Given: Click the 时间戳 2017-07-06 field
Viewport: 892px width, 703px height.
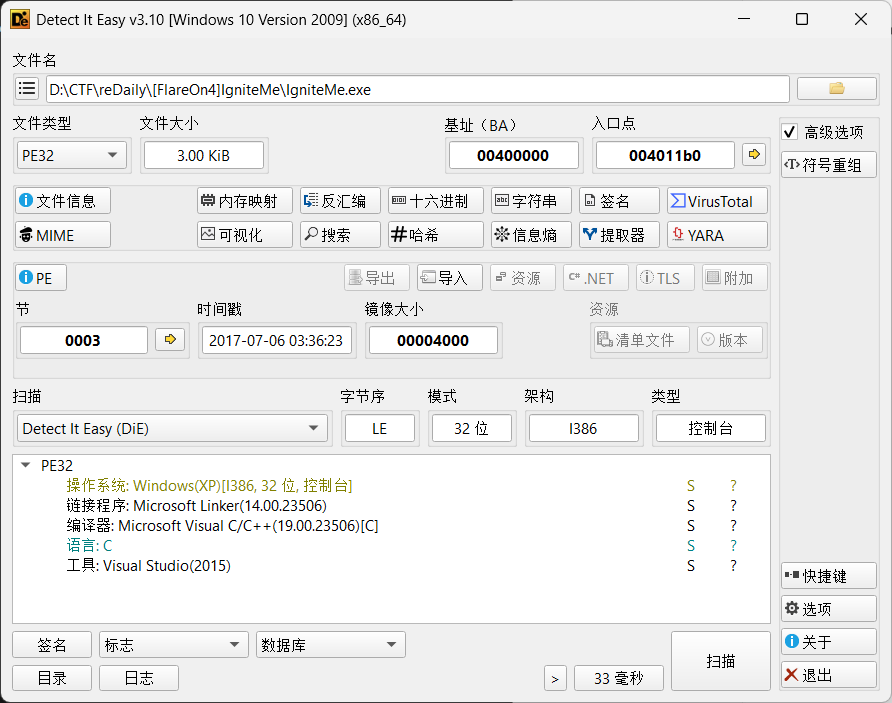Looking at the screenshot, I should click(x=276, y=340).
